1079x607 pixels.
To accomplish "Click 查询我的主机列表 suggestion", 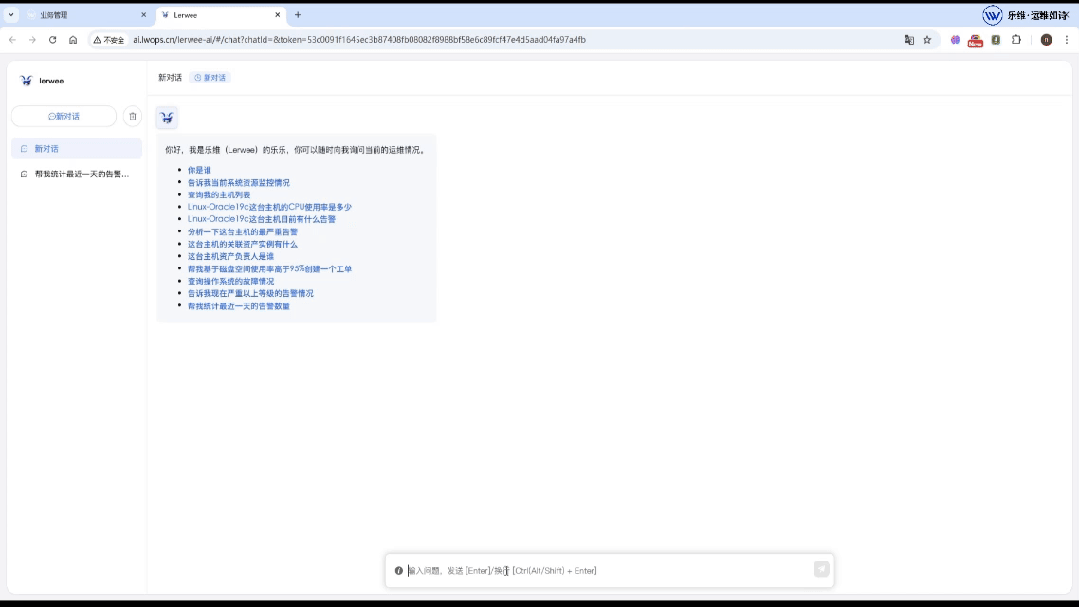I will coord(219,195).
